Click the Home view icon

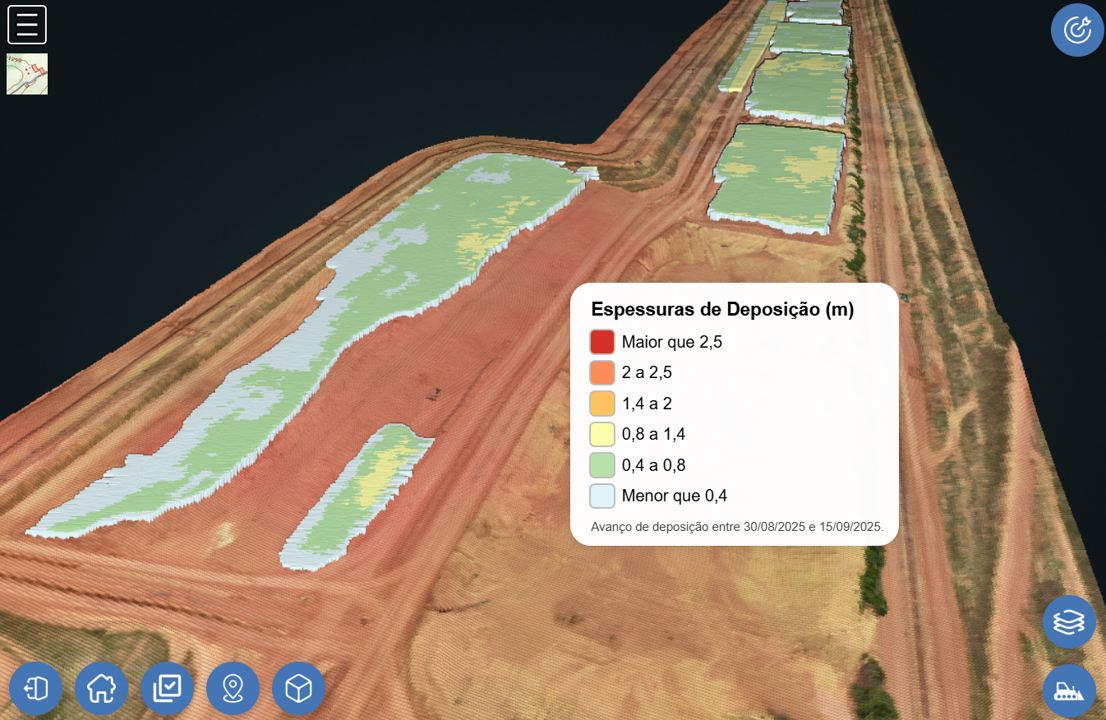click(101, 688)
